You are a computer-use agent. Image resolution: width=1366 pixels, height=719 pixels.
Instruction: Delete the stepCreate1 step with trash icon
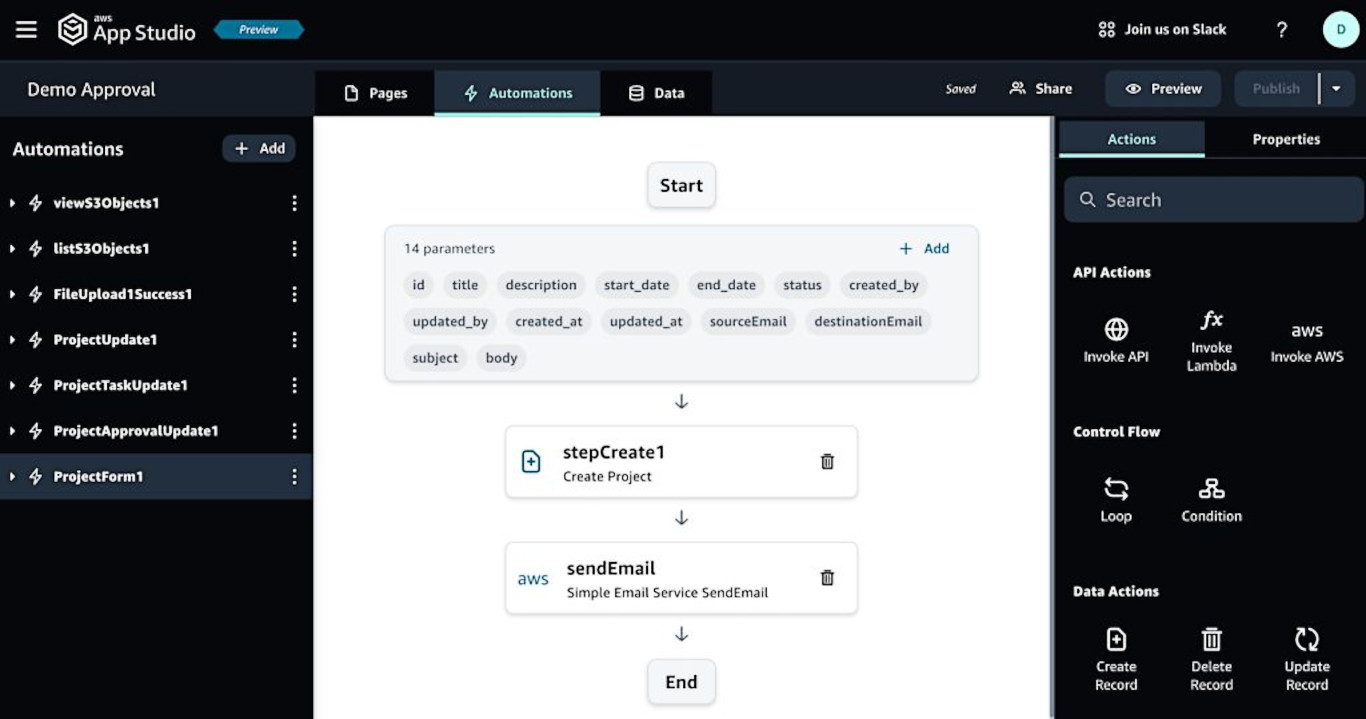pos(827,462)
